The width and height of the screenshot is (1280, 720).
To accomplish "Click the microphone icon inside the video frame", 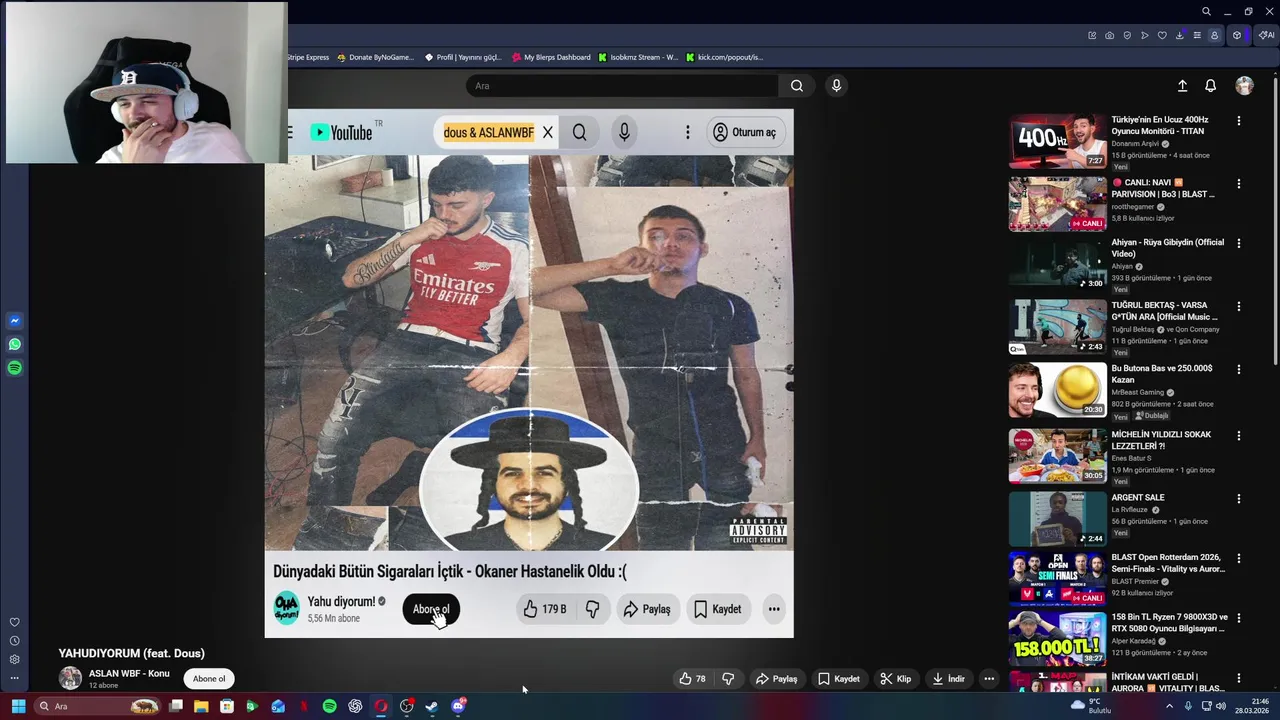I will 624,132.
